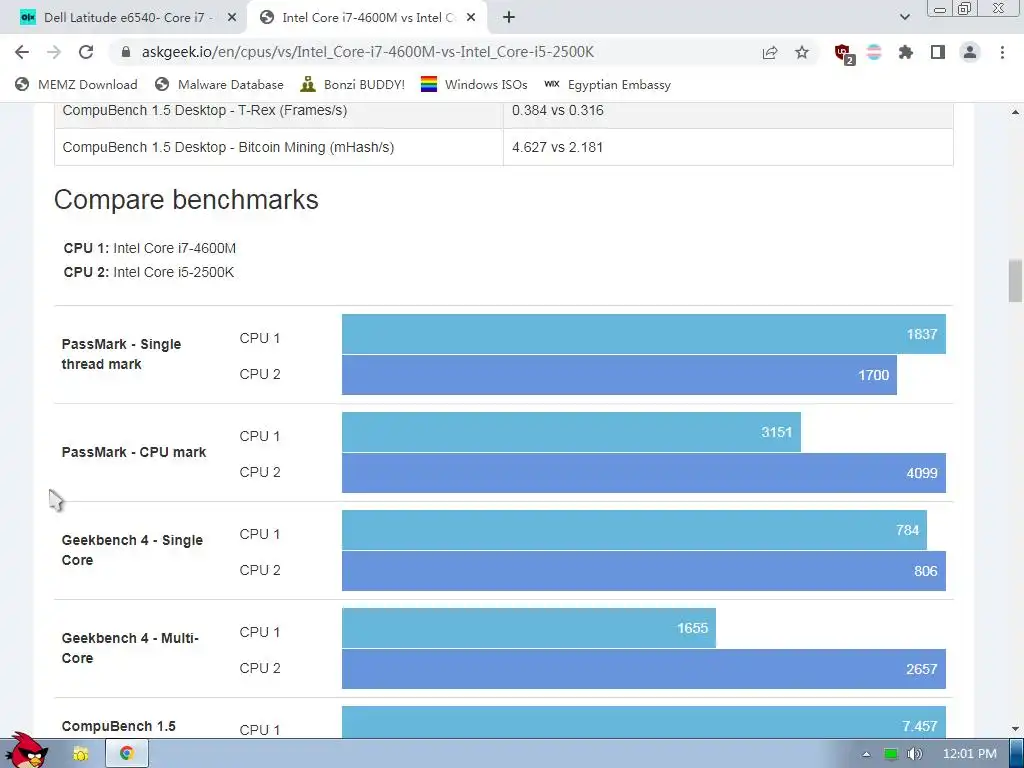Click the Geekbench 4 - Multi-Core label
Image resolution: width=1024 pixels, height=768 pixels.
pyautogui.click(x=130, y=648)
